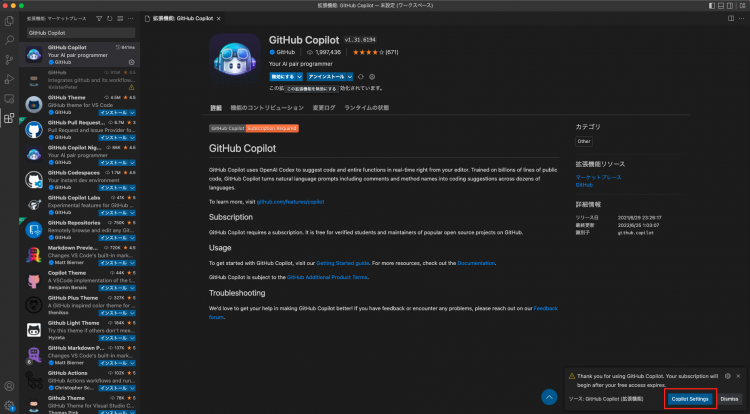
Task: Select the GitHub Copilot Labs list entry
Action: 79,205
